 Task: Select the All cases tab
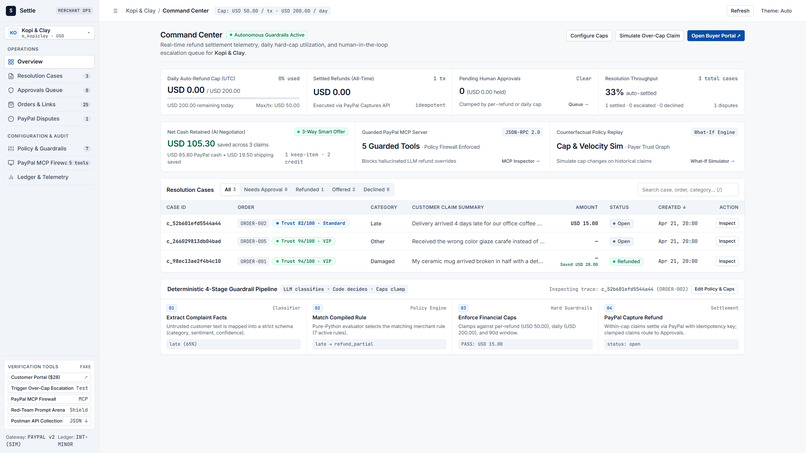230,190
